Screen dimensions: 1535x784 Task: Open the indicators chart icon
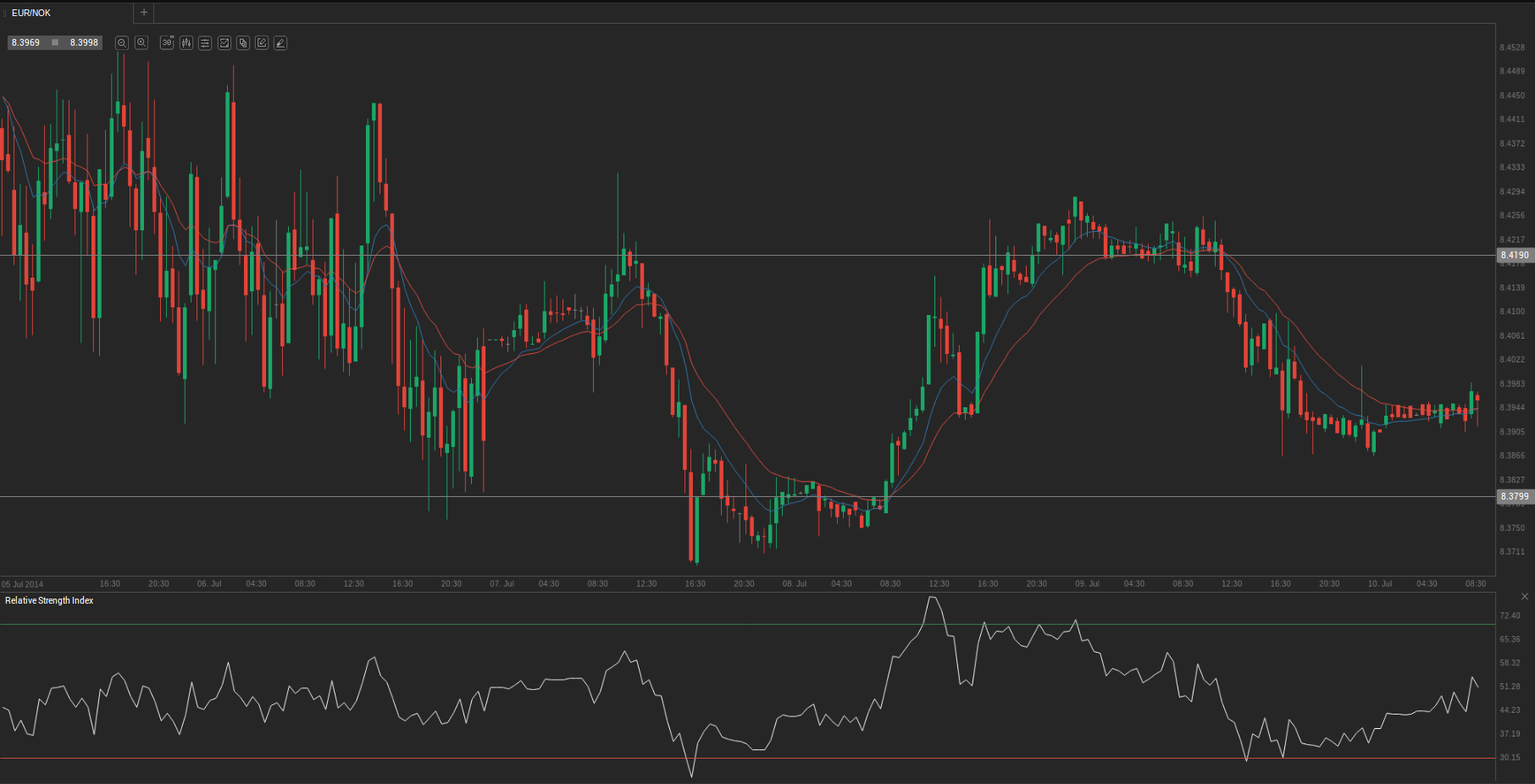224,42
